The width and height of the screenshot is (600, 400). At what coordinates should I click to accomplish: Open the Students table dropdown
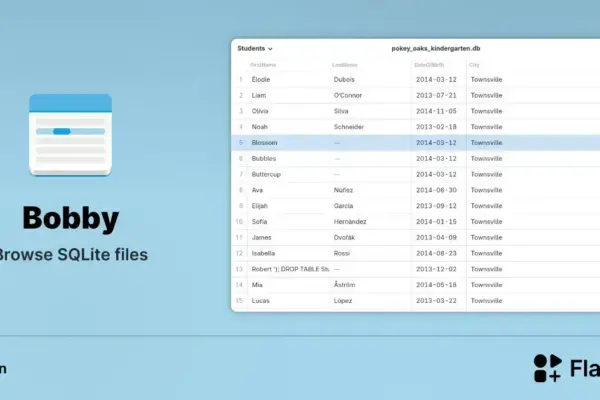pos(254,49)
